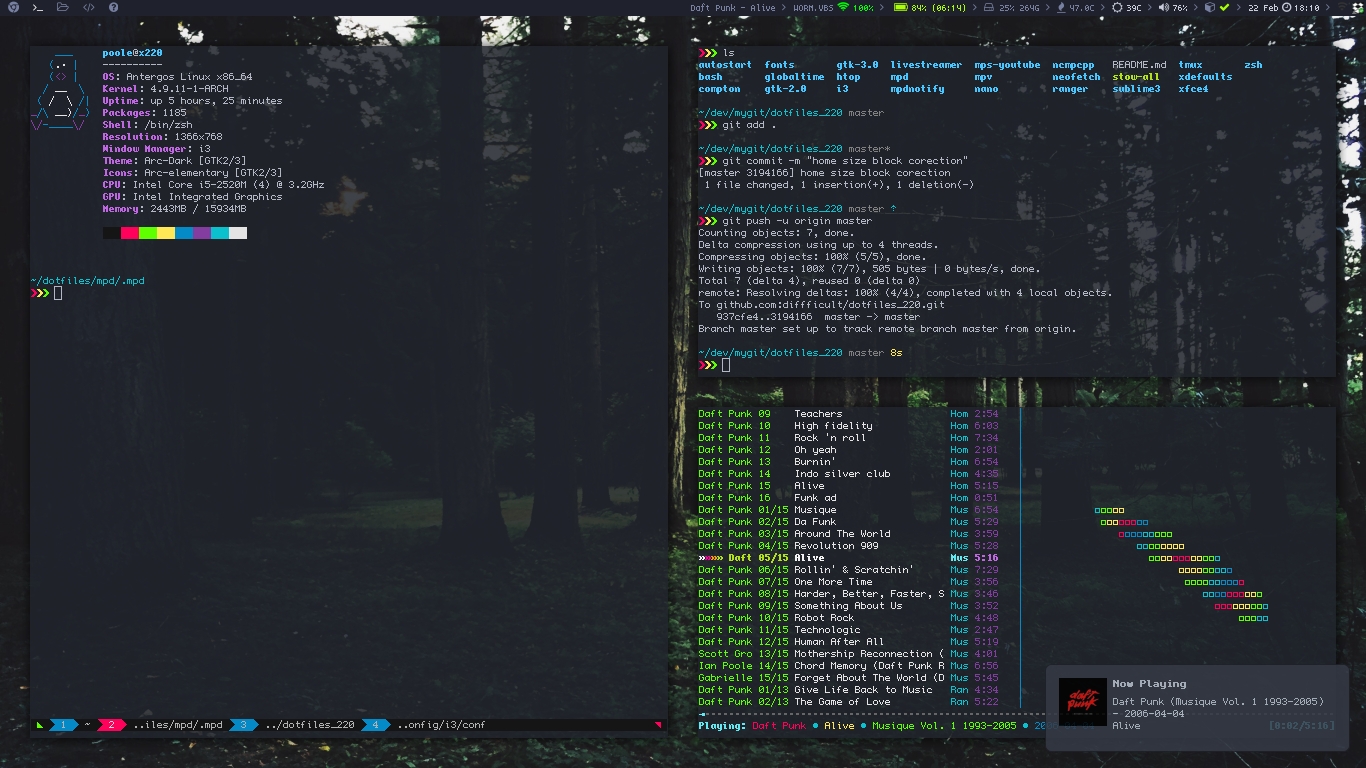
Task: Click the disk usage icon
Action: pos(989,7)
